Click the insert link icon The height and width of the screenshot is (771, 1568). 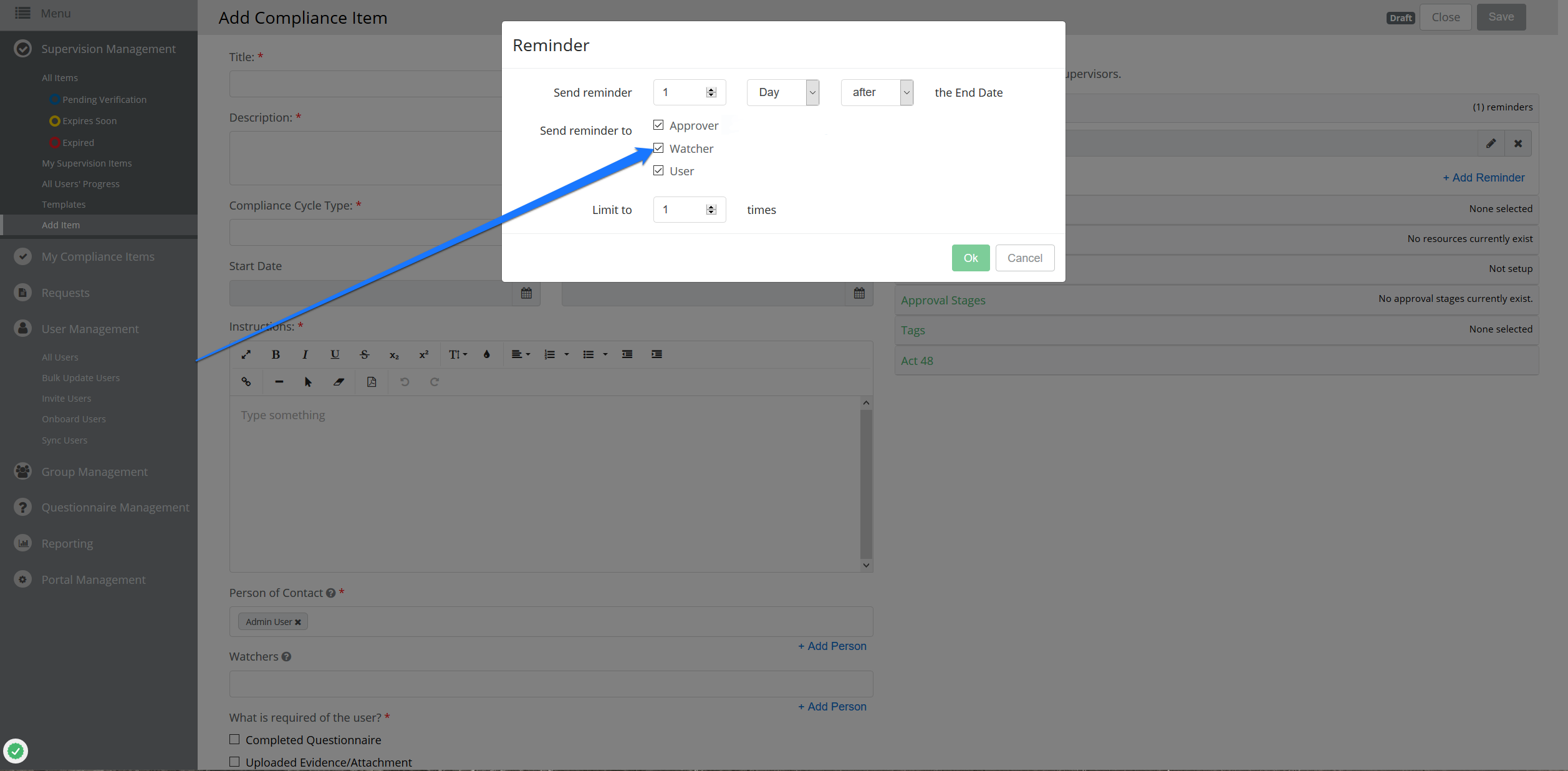[246, 382]
